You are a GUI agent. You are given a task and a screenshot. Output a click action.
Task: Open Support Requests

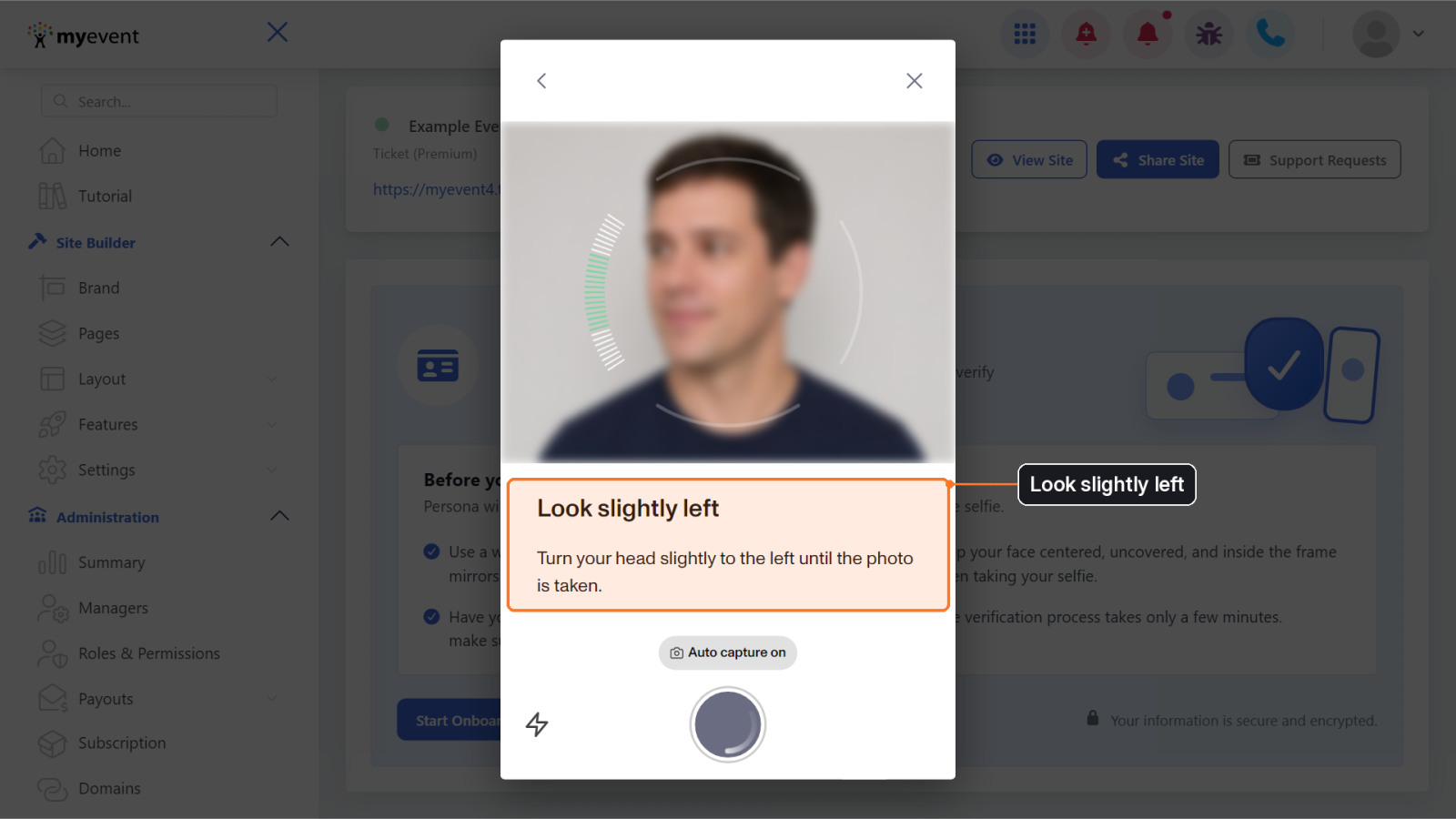(x=1315, y=159)
